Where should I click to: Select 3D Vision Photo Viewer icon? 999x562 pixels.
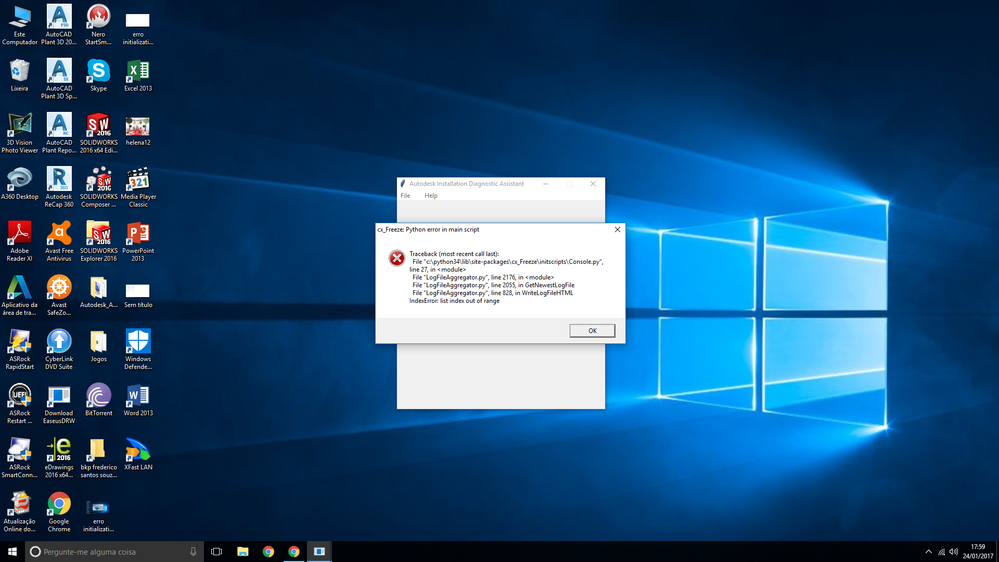20,133
